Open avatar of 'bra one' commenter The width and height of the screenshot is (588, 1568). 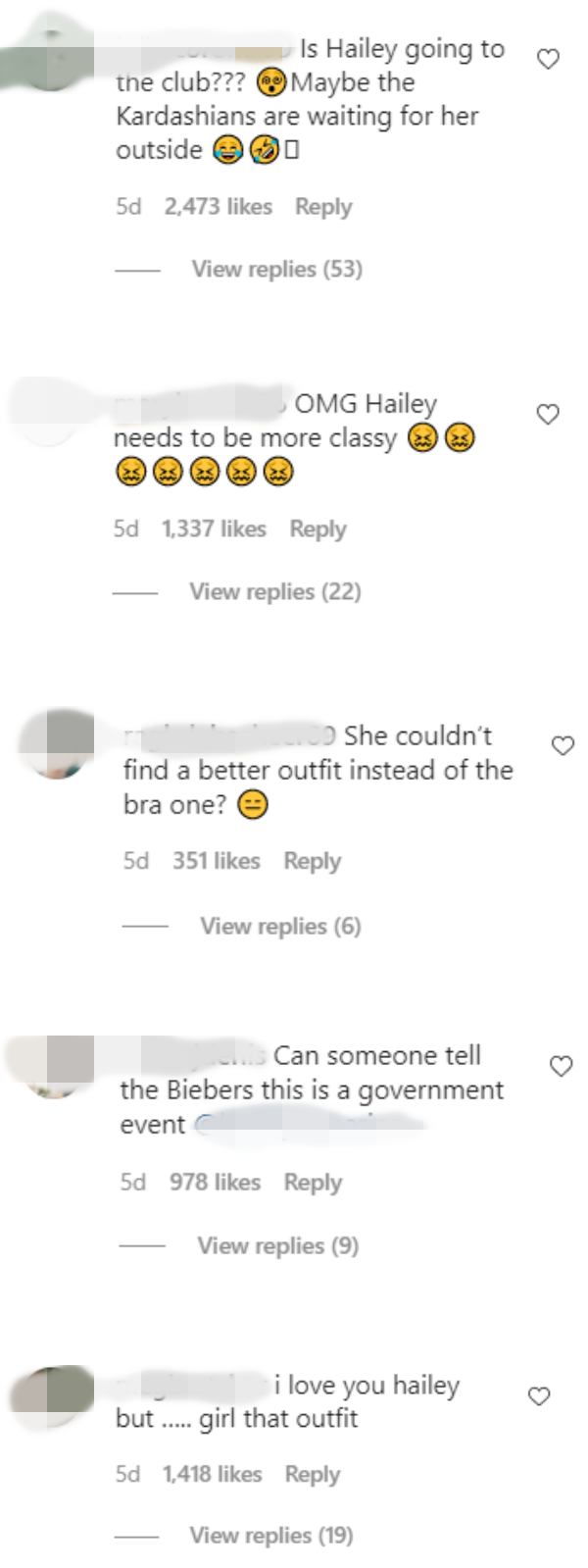(56, 744)
